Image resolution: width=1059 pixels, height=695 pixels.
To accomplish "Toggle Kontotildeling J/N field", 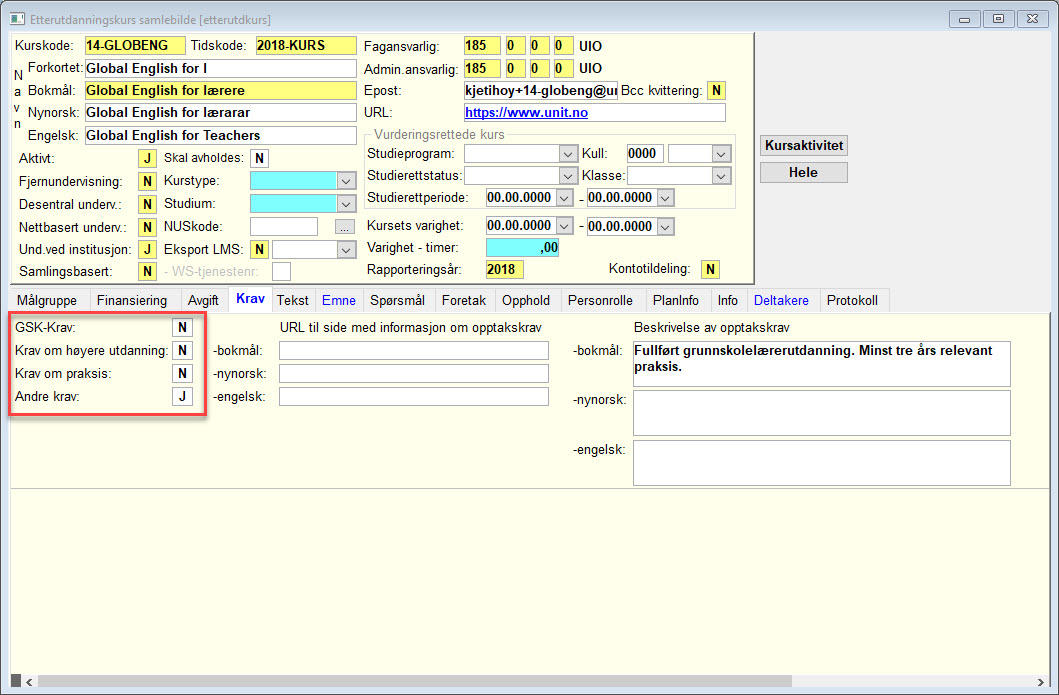I will [710, 269].
